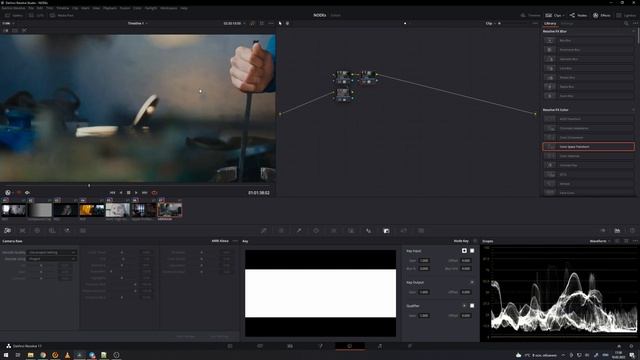The width and height of the screenshot is (640, 360).
Task: Open the Curves palette
Action: [264, 231]
